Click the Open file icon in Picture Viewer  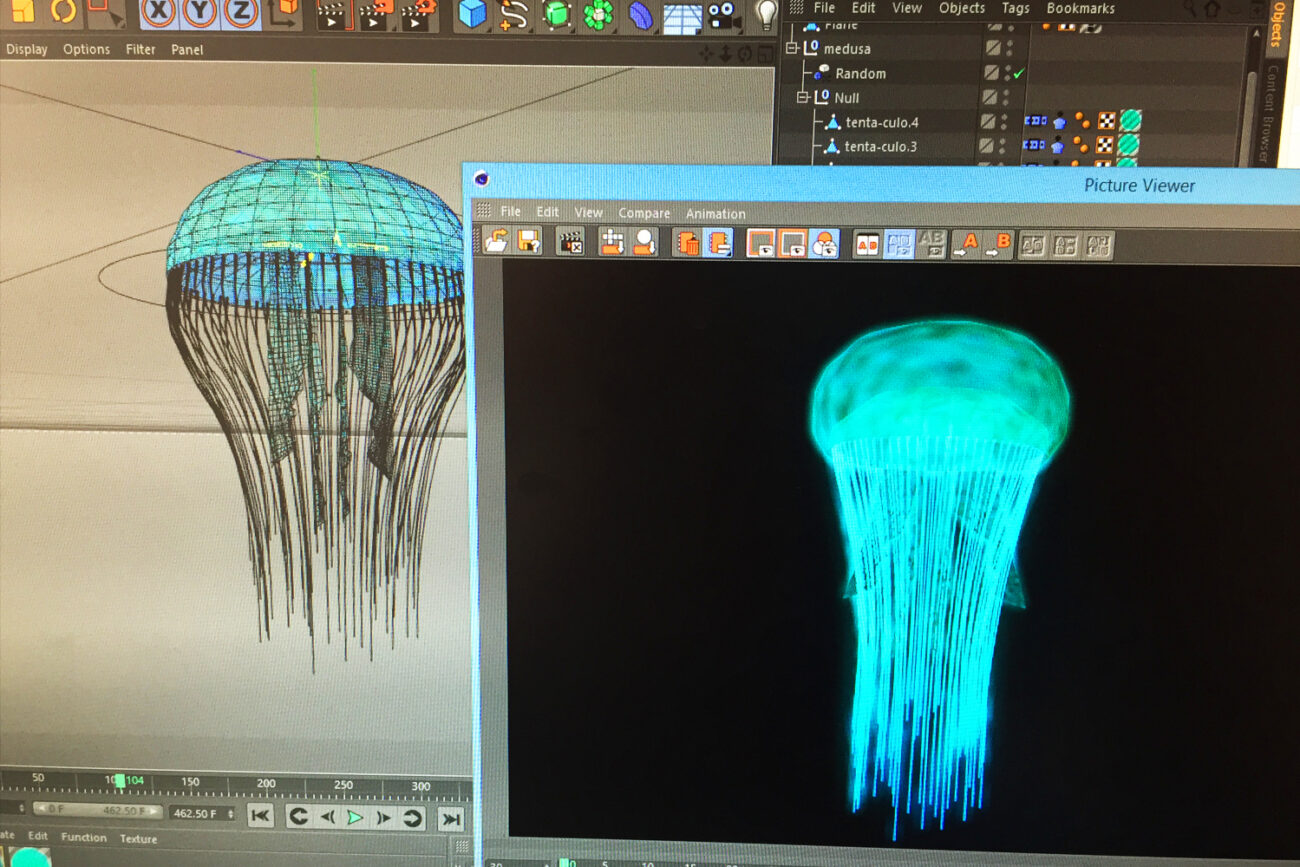click(496, 242)
